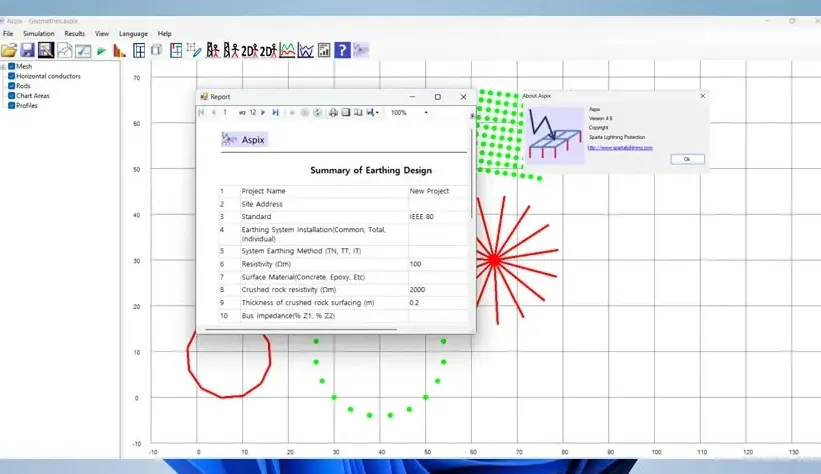Toggle the Rods checkbox
821x474 pixels.
click(12, 86)
